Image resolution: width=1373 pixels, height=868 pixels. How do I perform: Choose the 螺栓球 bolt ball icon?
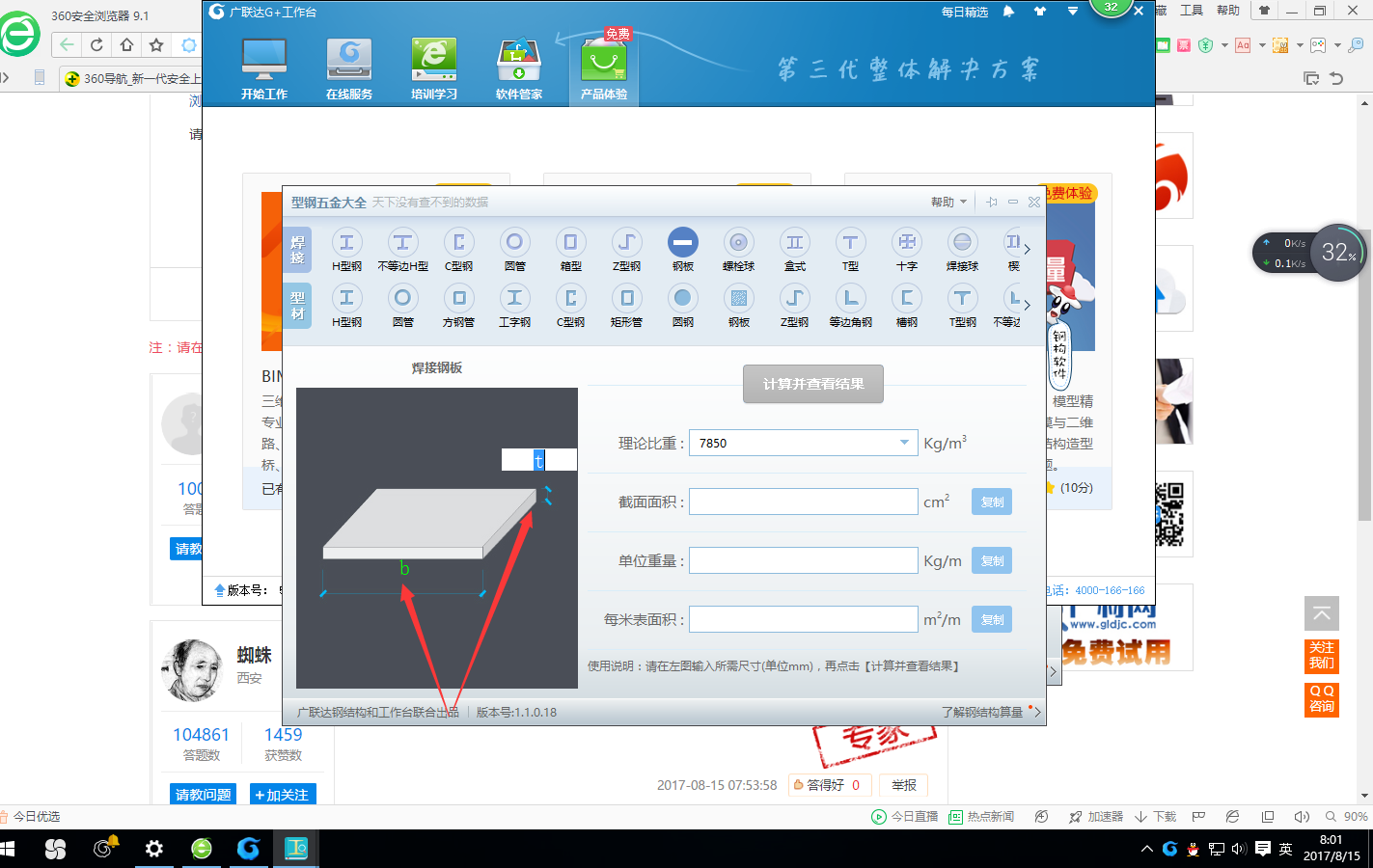pos(738,250)
